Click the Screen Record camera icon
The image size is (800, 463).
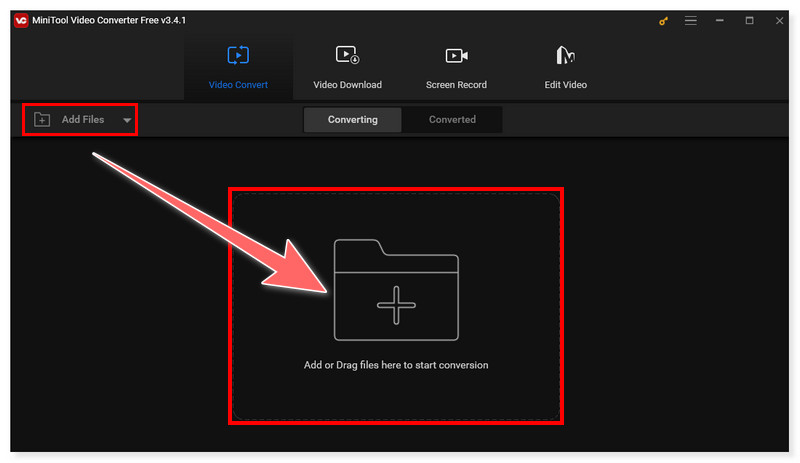point(456,56)
